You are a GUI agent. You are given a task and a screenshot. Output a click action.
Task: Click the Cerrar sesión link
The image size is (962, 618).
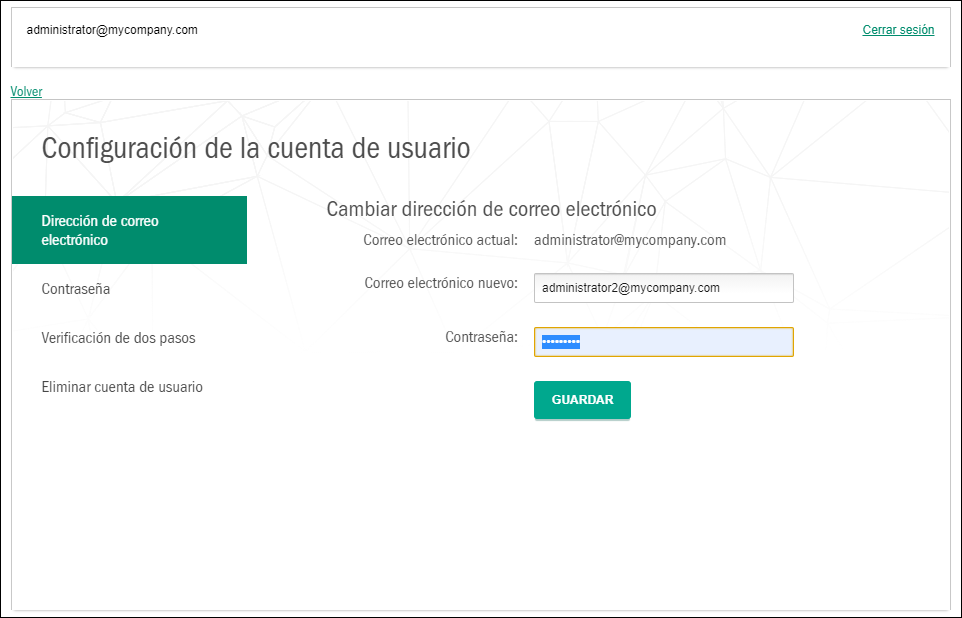[x=898, y=29]
